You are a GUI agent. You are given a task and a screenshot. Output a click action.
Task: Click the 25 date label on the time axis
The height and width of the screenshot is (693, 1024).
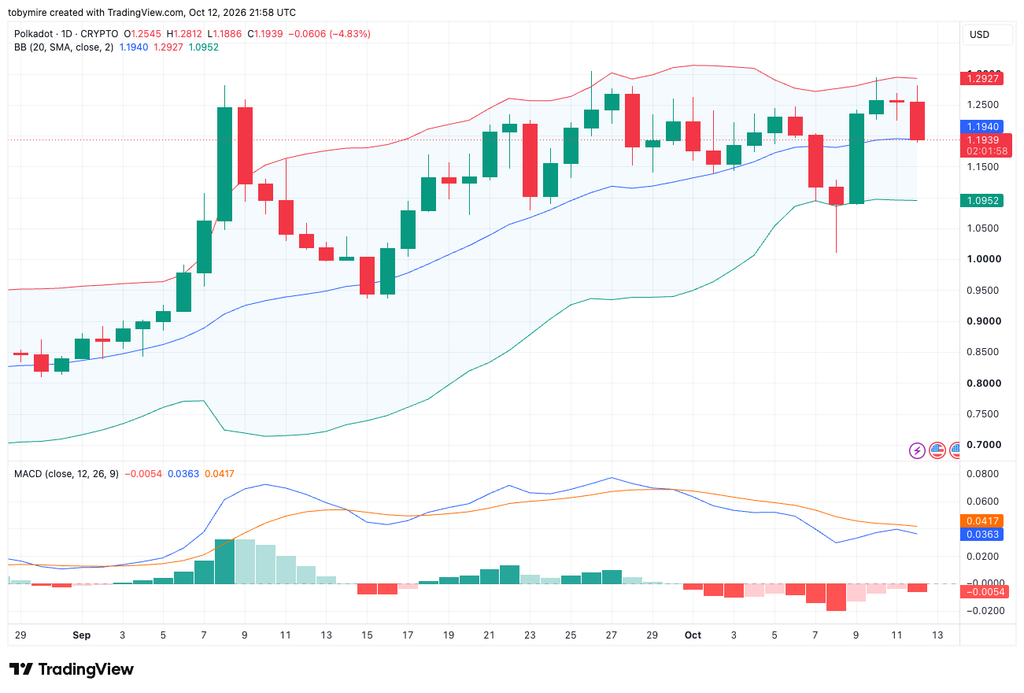(570, 635)
